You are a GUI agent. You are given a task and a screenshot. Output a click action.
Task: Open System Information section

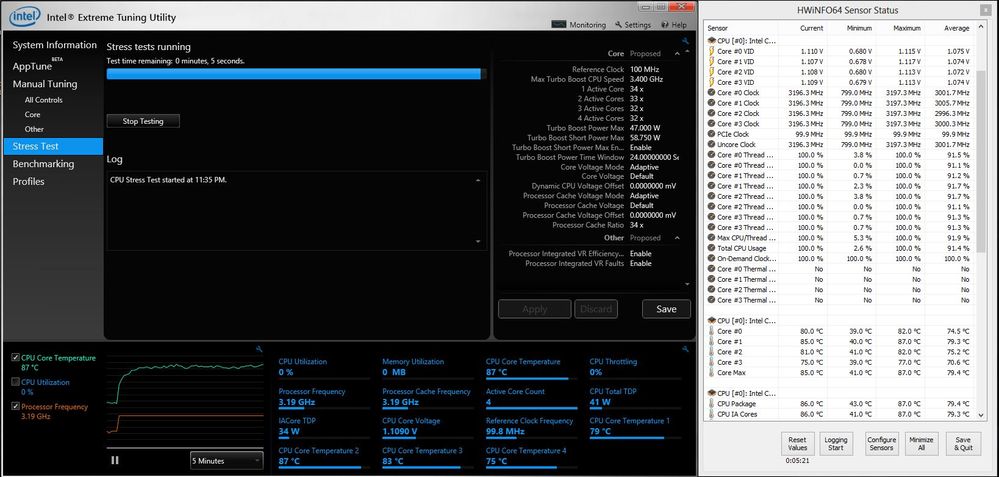[x=55, y=45]
